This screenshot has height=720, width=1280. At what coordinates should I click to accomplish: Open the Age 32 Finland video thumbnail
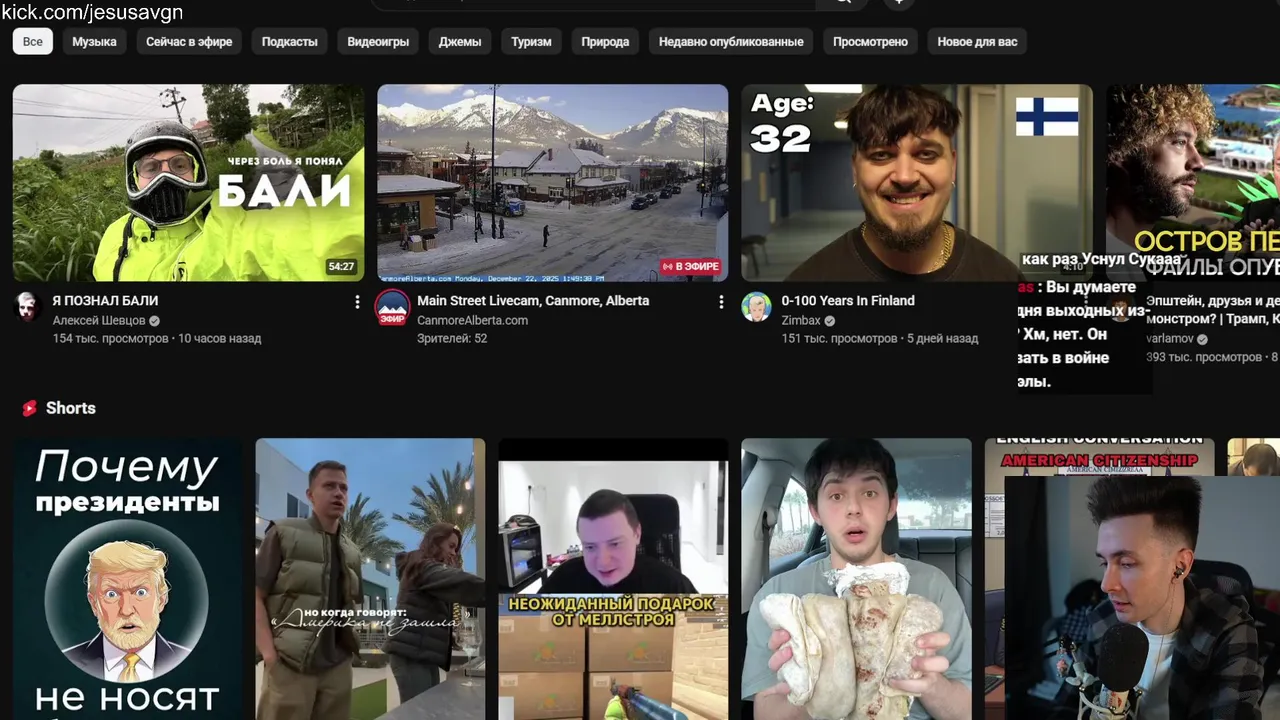point(916,183)
